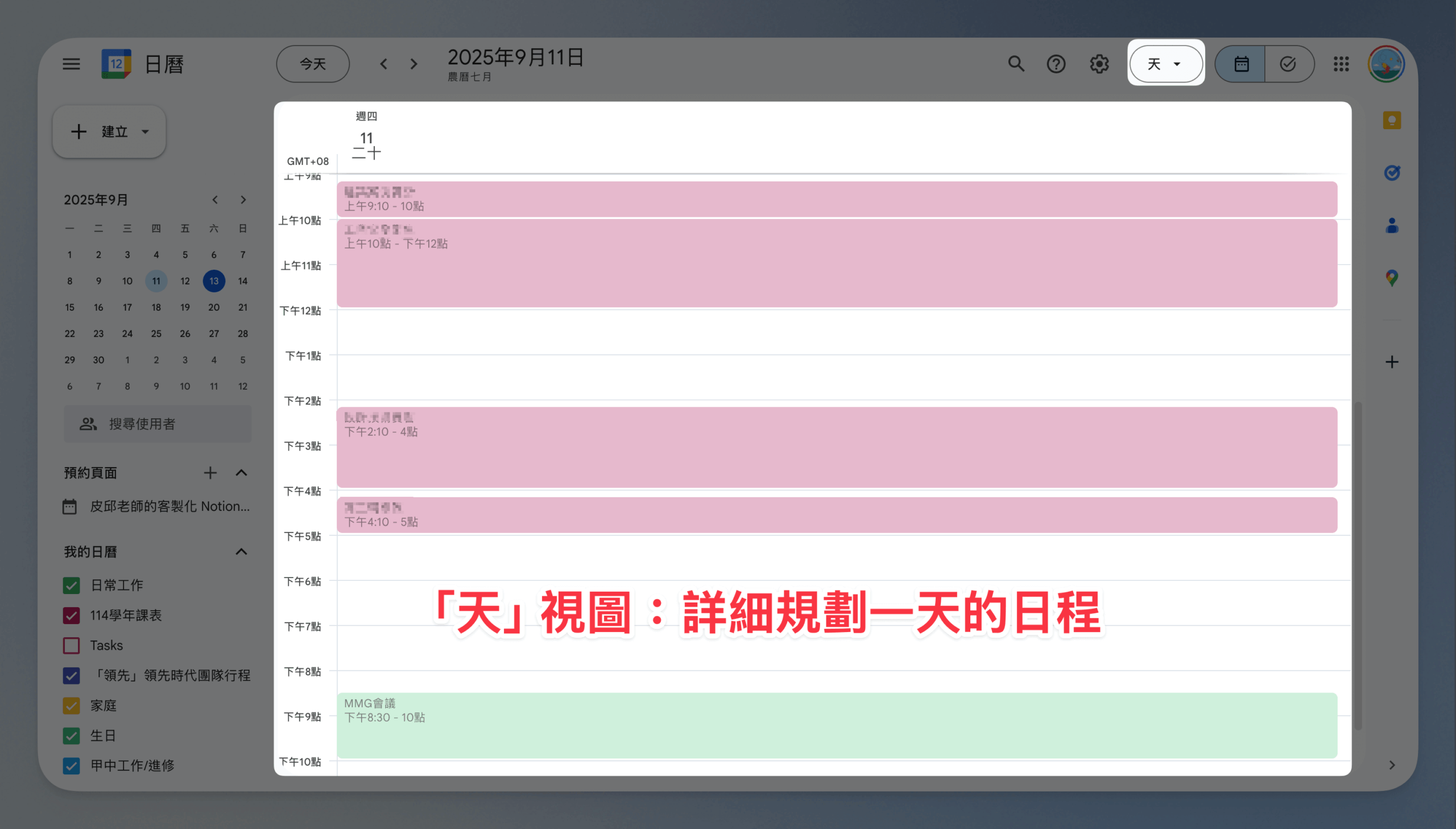The width and height of the screenshot is (1456, 829).
Task: Open the Google apps grid
Action: tap(1341, 64)
